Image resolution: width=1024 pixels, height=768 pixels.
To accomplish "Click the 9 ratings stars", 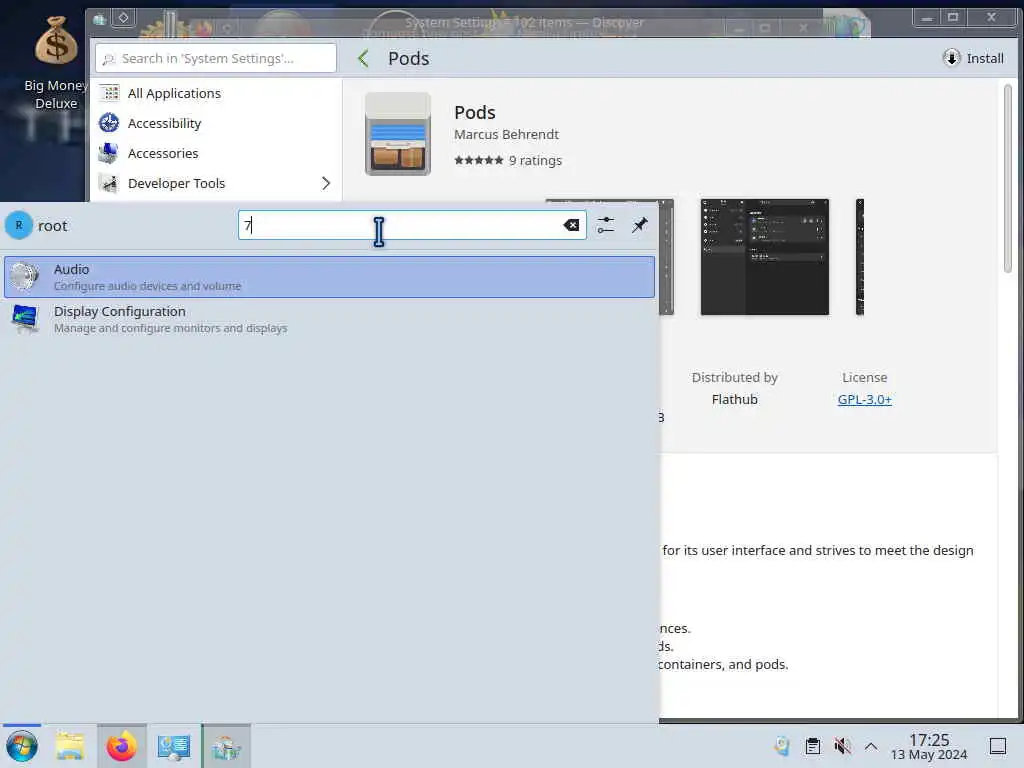I will 479,160.
